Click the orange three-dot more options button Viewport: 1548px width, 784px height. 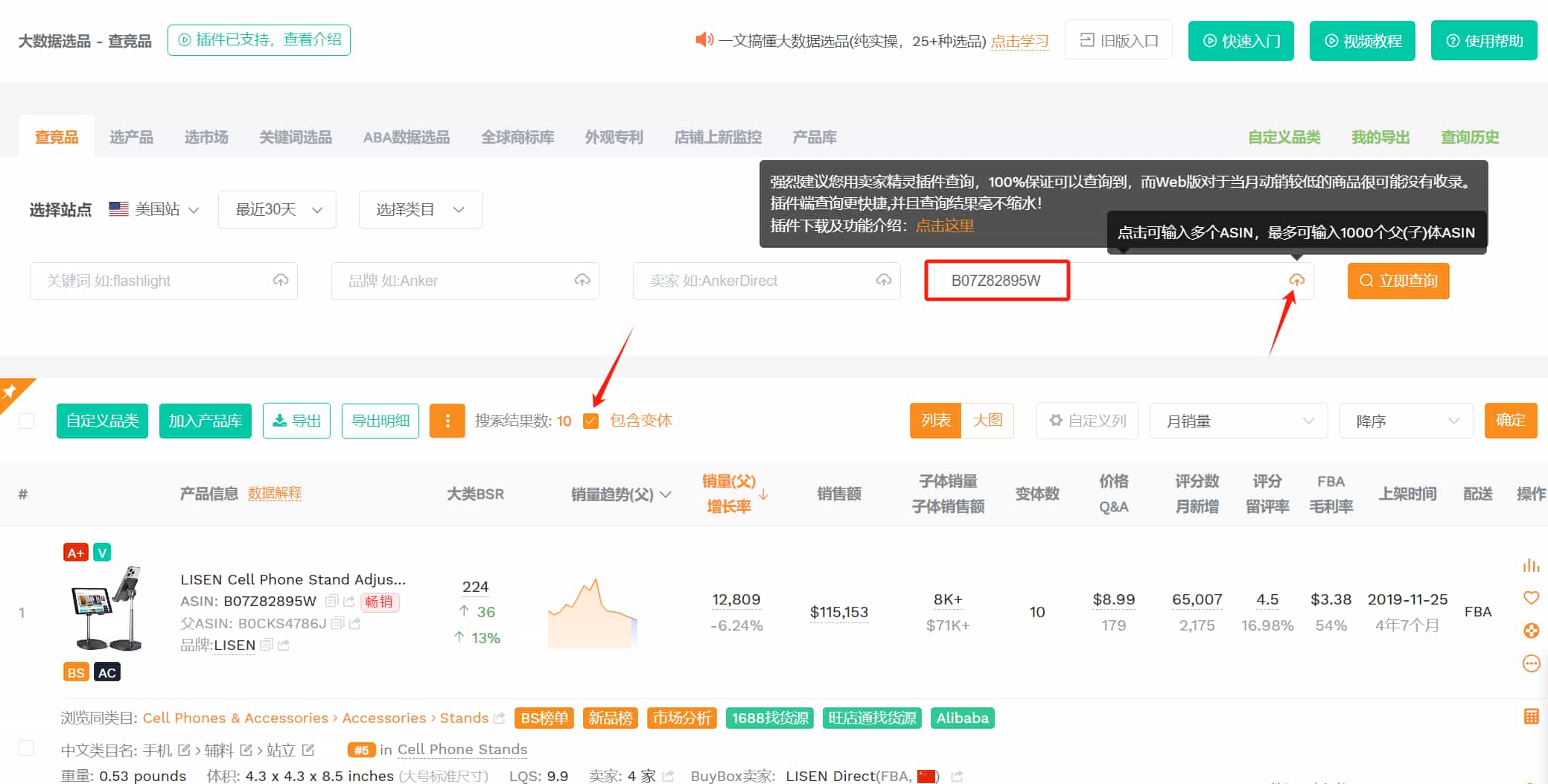pyautogui.click(x=447, y=421)
